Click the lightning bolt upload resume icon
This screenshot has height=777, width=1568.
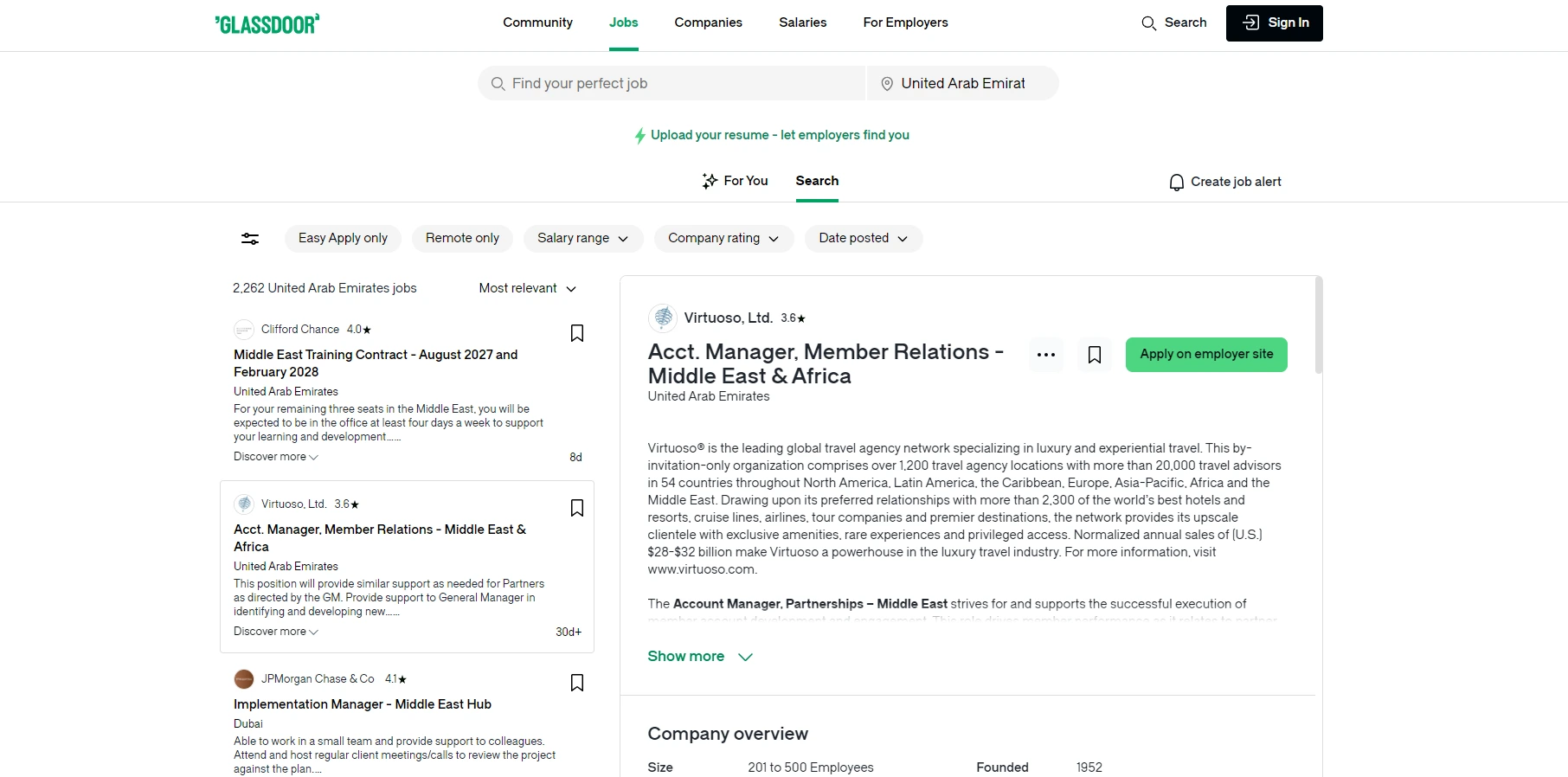(x=640, y=136)
